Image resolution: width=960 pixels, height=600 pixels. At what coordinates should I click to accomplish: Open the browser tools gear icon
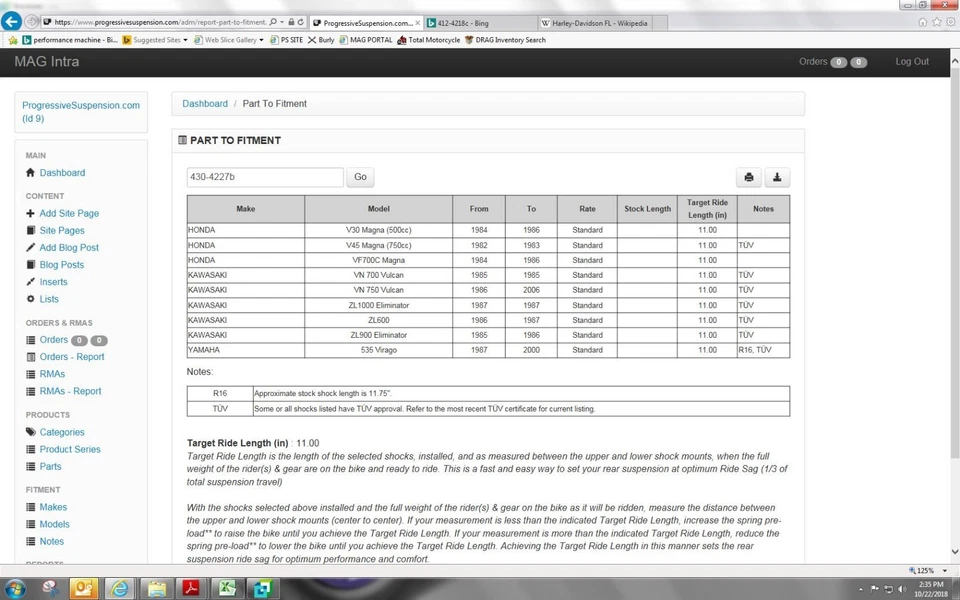(951, 22)
